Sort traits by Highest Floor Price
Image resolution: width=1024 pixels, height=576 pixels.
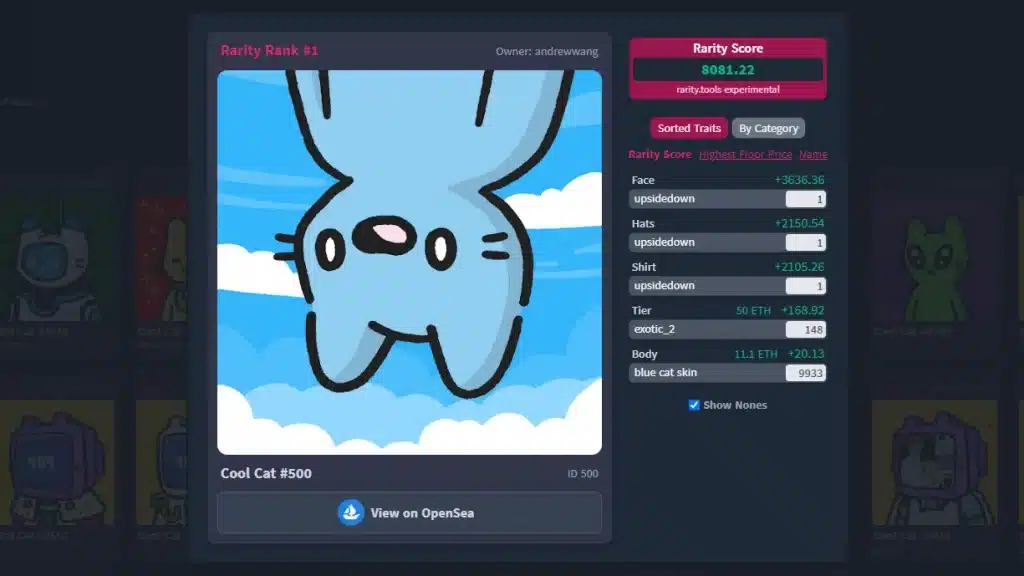pos(745,154)
